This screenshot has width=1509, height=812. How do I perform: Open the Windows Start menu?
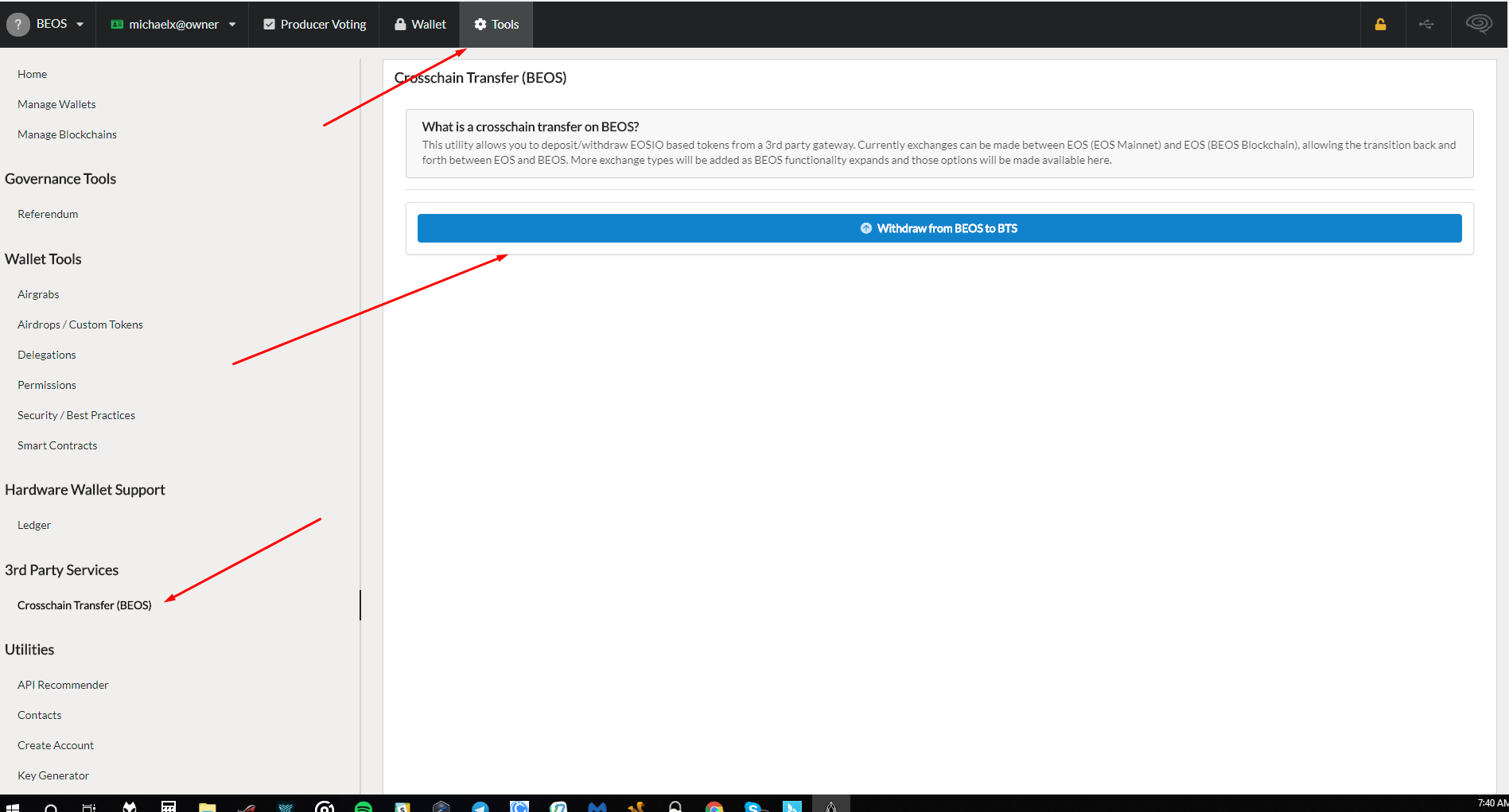point(13,806)
